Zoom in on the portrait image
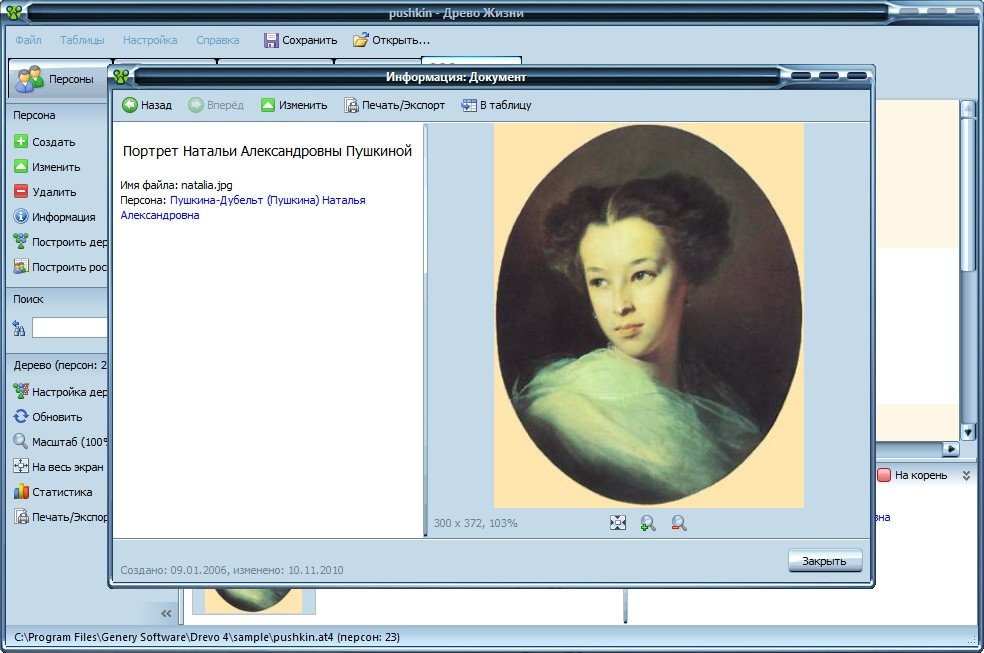This screenshot has height=653, width=984. [x=648, y=523]
